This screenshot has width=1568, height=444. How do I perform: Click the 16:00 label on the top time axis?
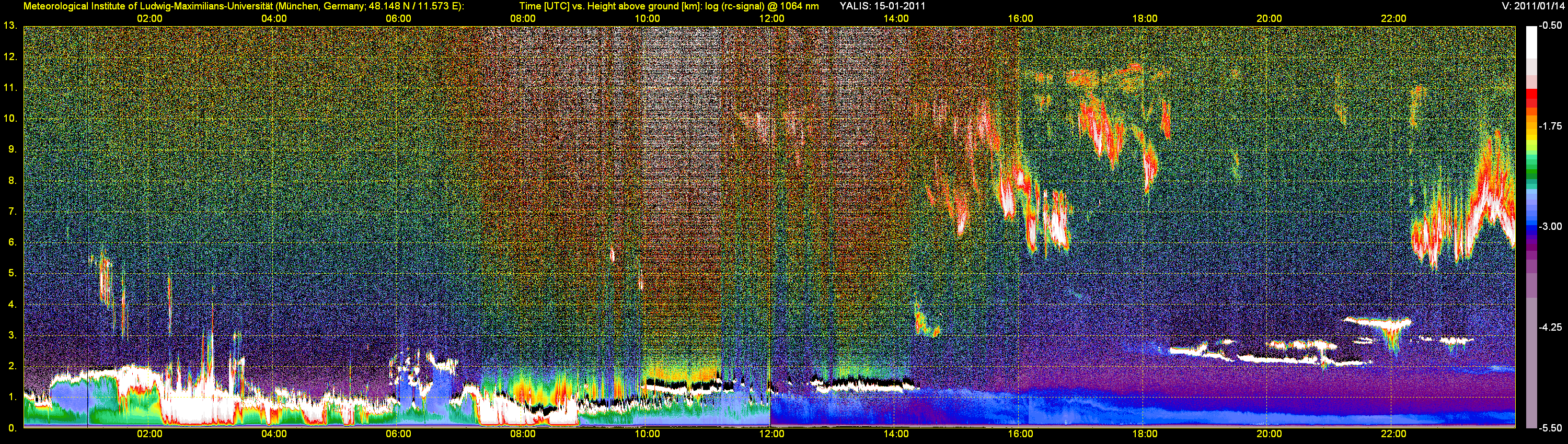coord(1020,19)
